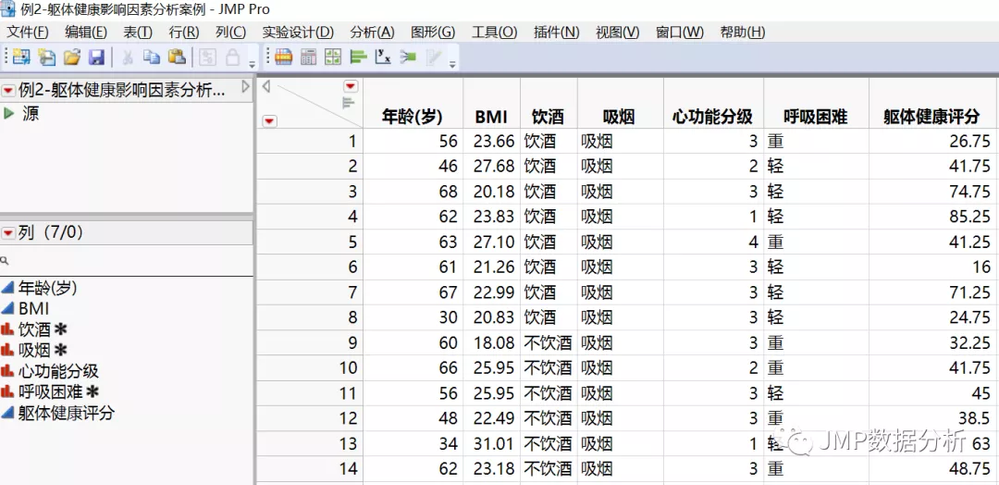This screenshot has width=999, height=485.
Task: Open the 列 (7/0) red triangle menu
Action: tap(8, 233)
